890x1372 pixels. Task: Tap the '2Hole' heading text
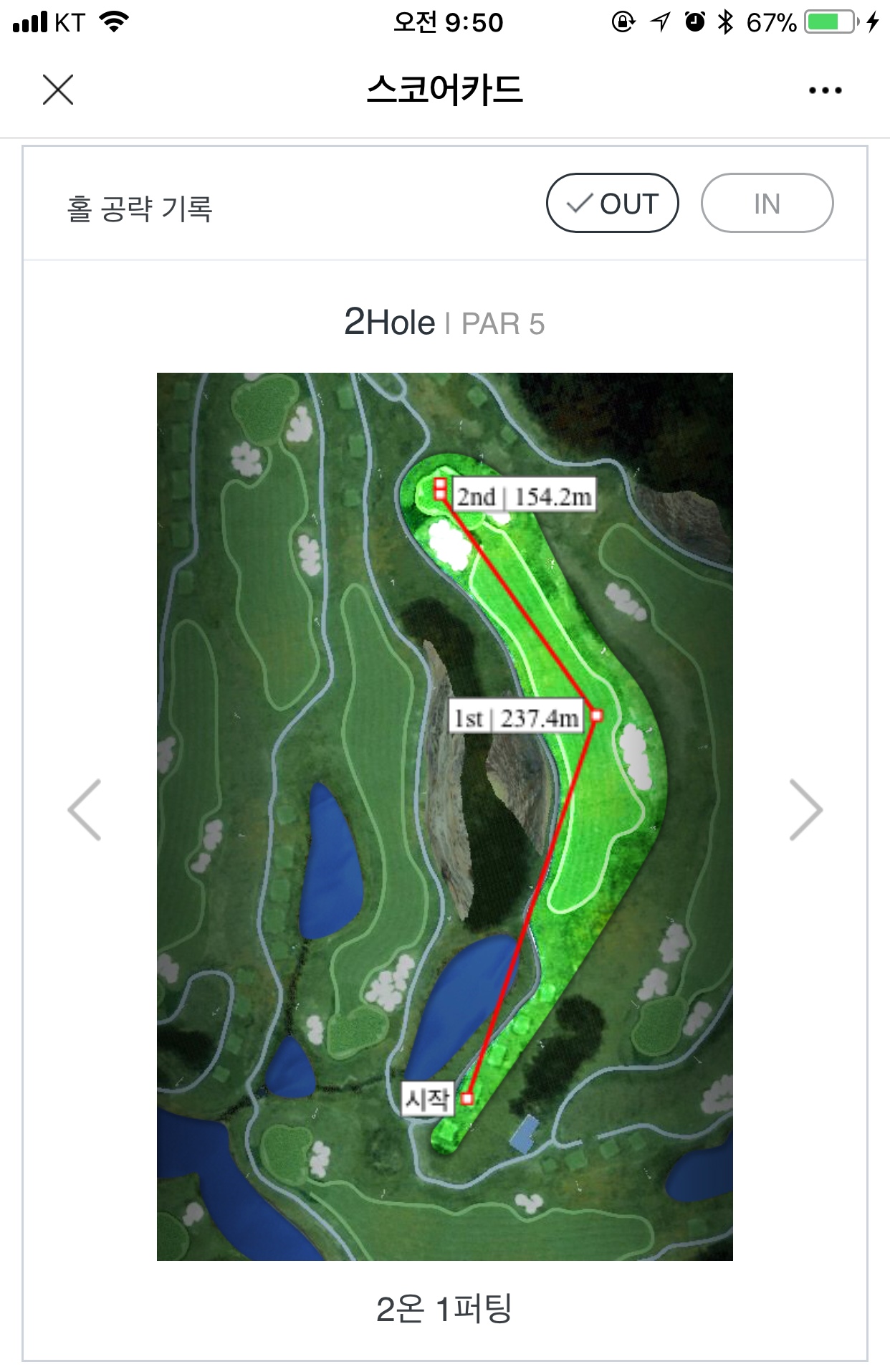[x=390, y=323]
